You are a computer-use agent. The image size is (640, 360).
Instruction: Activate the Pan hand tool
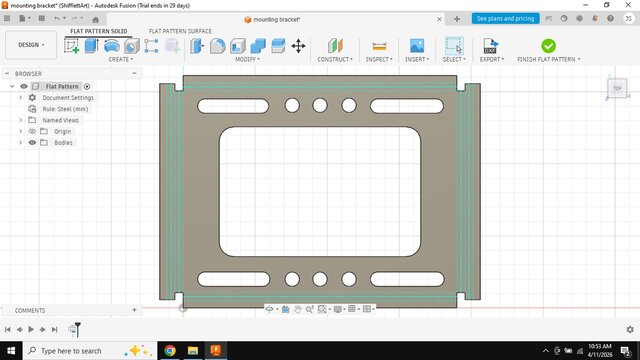coord(298,309)
